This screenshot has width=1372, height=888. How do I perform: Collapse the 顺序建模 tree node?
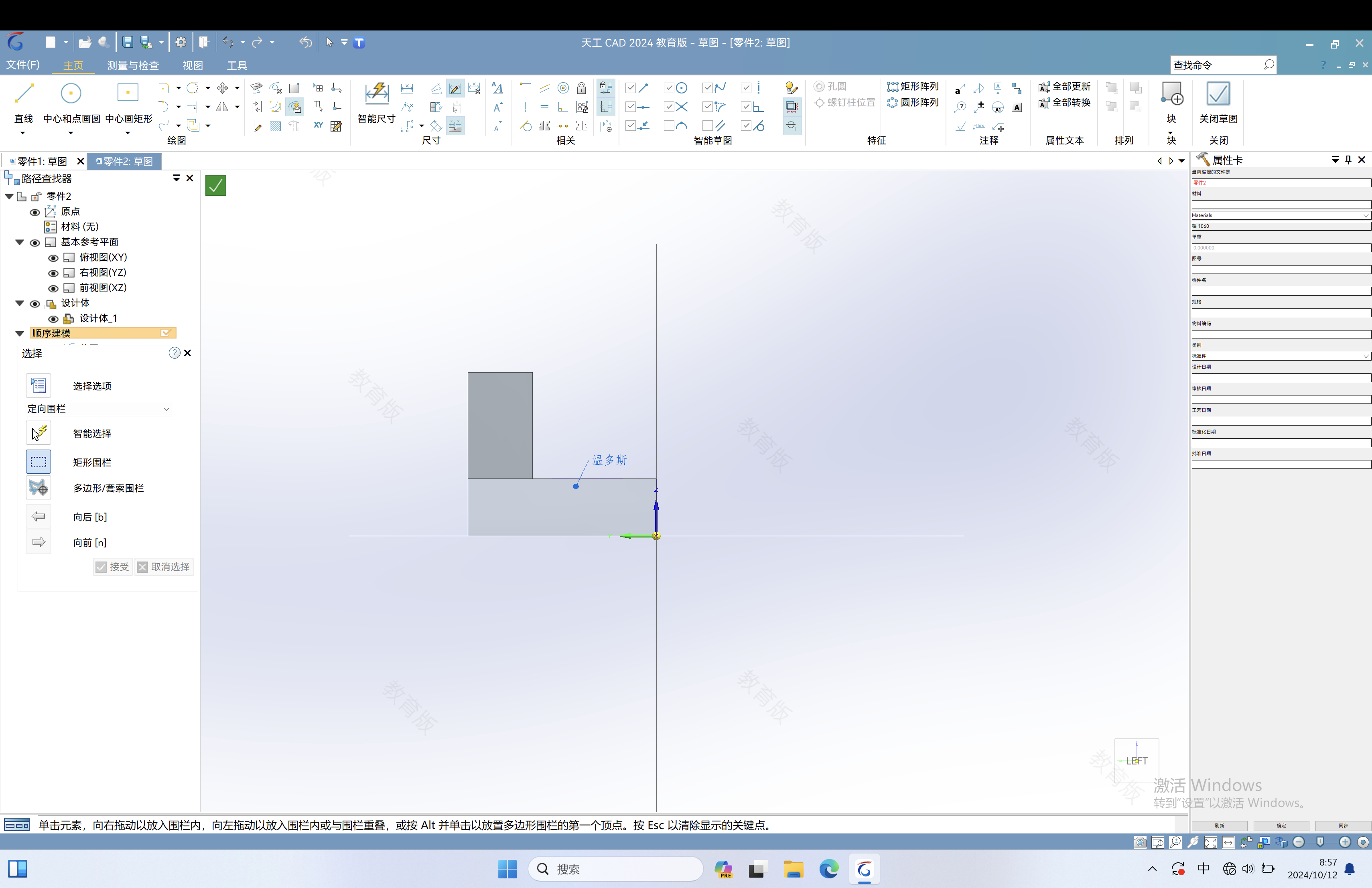point(20,334)
